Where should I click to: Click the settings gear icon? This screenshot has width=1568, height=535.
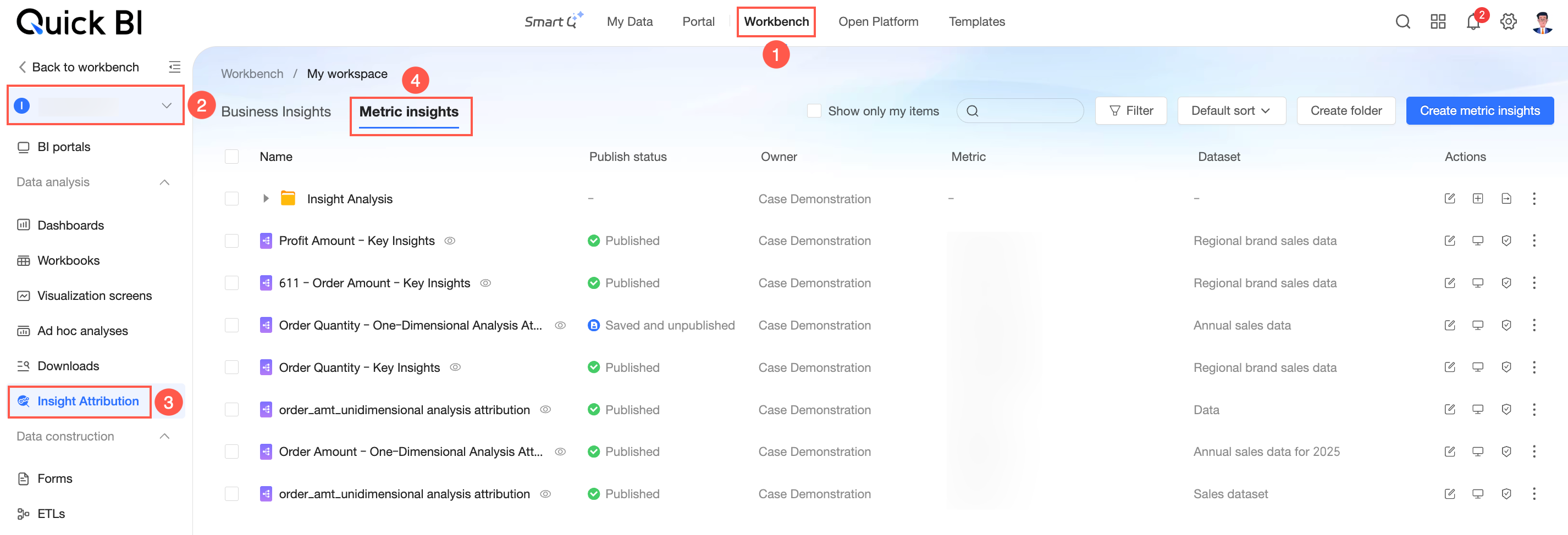click(x=1509, y=23)
